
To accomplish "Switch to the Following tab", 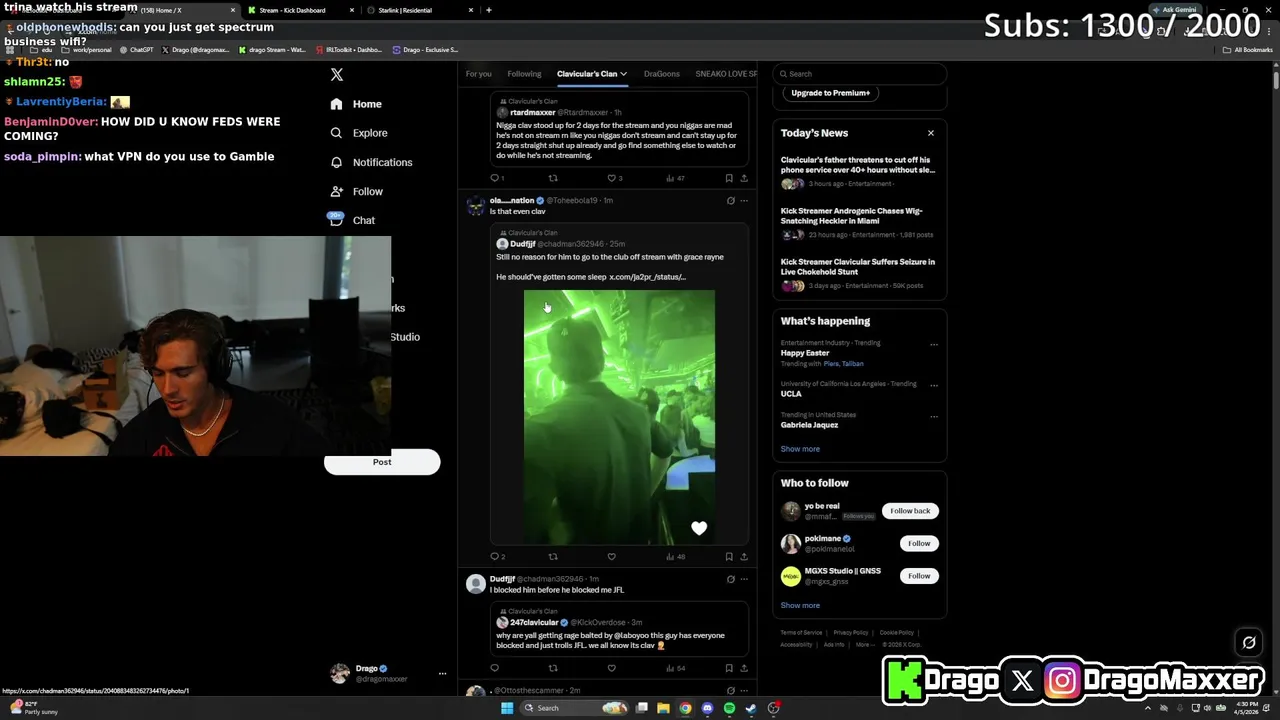I will pyautogui.click(x=524, y=74).
